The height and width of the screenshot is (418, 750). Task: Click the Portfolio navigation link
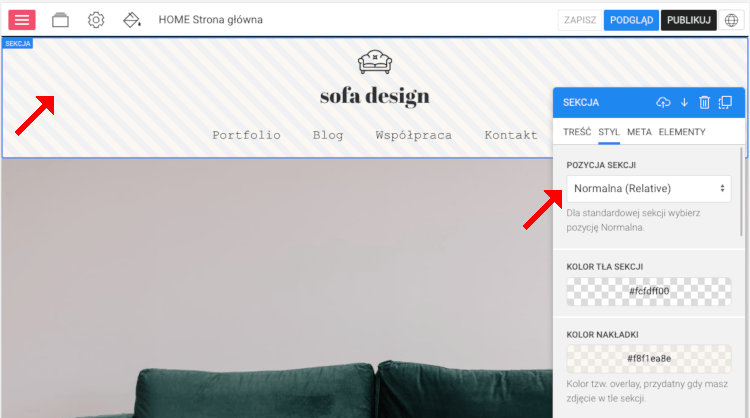pos(246,135)
